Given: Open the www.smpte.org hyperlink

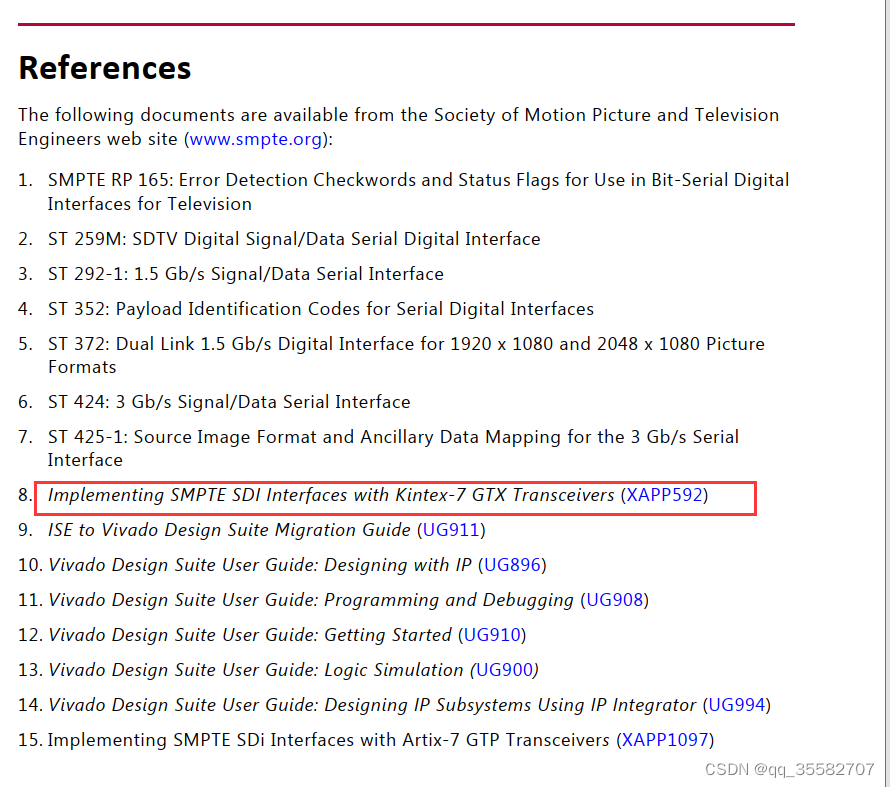Looking at the screenshot, I should click(x=255, y=139).
